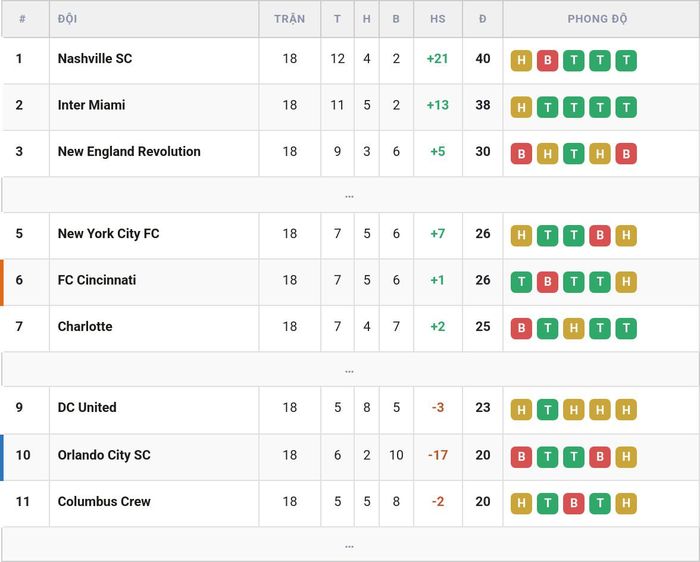Click Charlotte's yellow H form badge
700x562 pixels.
point(574,329)
